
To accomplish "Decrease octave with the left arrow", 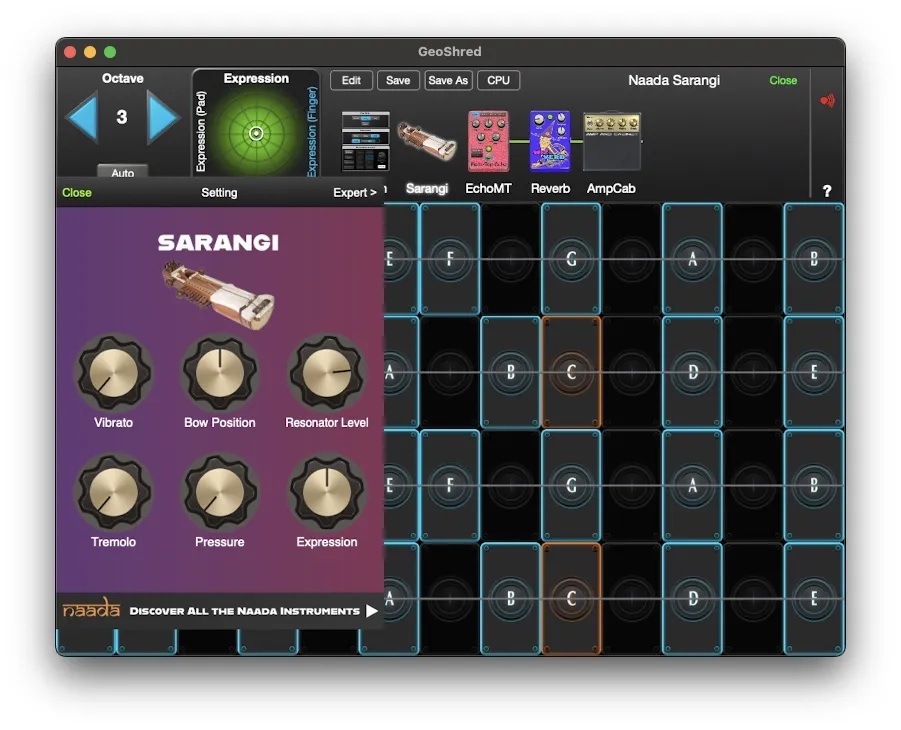I will coord(82,117).
